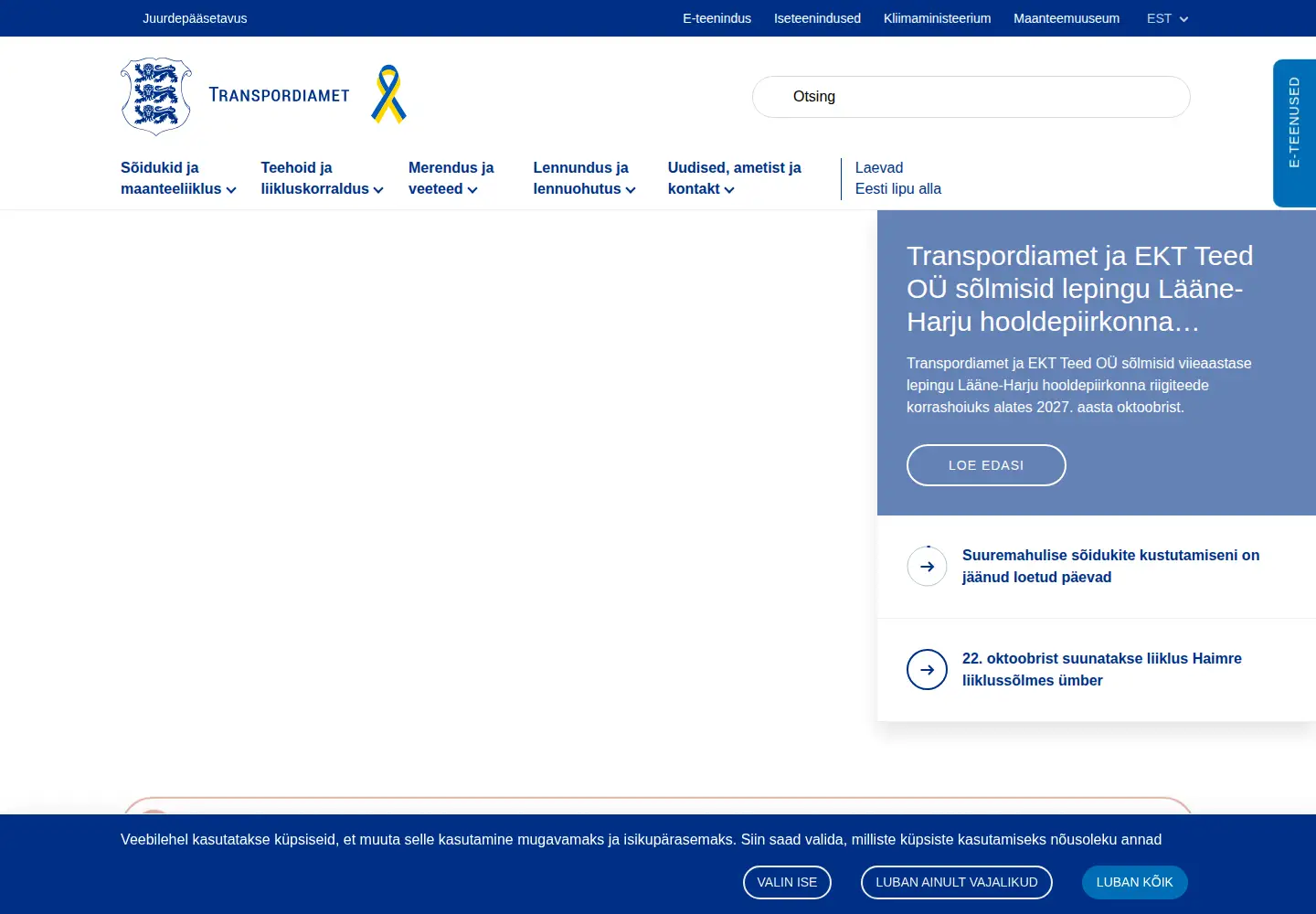Go to E-teenindus in top bar
The image size is (1316, 914).
pos(716,18)
